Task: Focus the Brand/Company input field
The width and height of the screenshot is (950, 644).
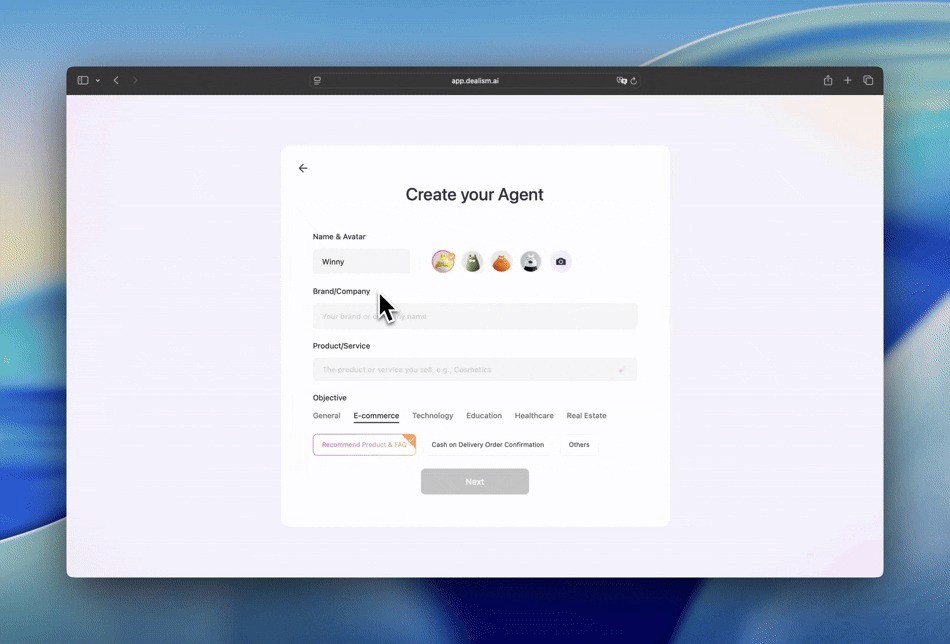Action: click(475, 316)
